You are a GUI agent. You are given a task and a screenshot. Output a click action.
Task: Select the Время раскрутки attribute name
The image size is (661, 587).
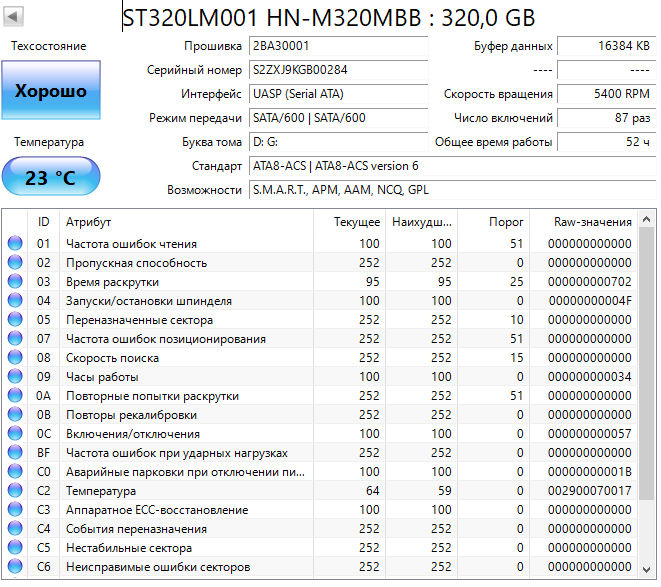[x=112, y=282]
